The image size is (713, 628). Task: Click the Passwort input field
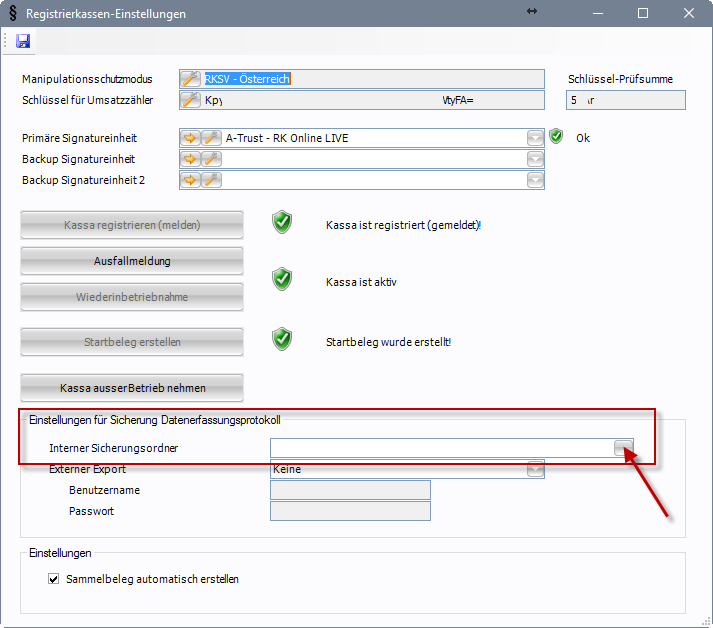pyautogui.click(x=350, y=511)
